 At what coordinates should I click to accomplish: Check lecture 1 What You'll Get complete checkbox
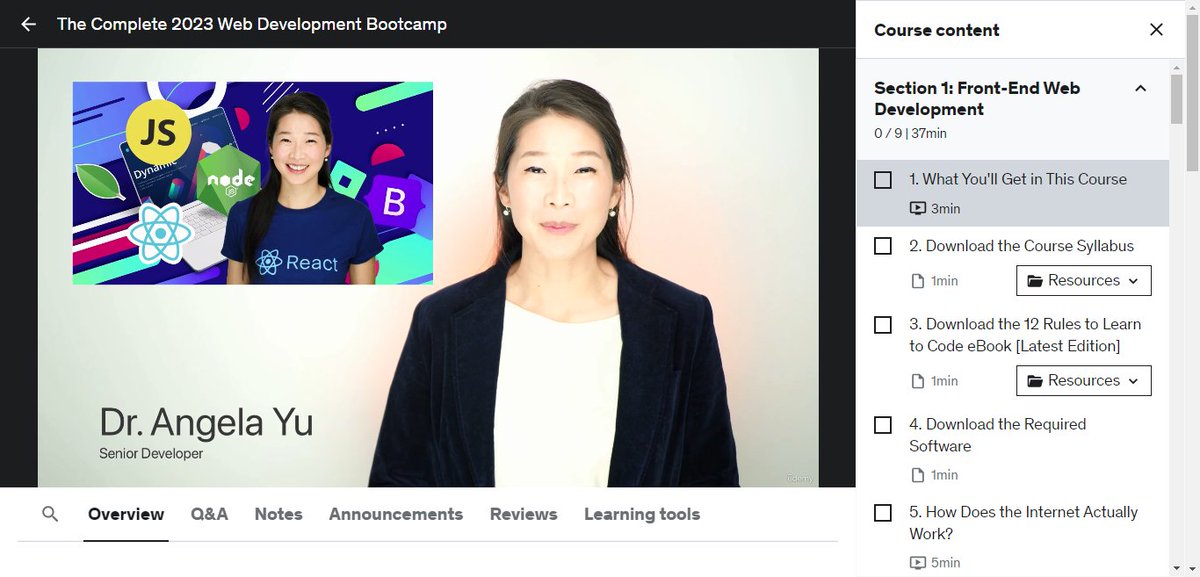click(x=883, y=180)
